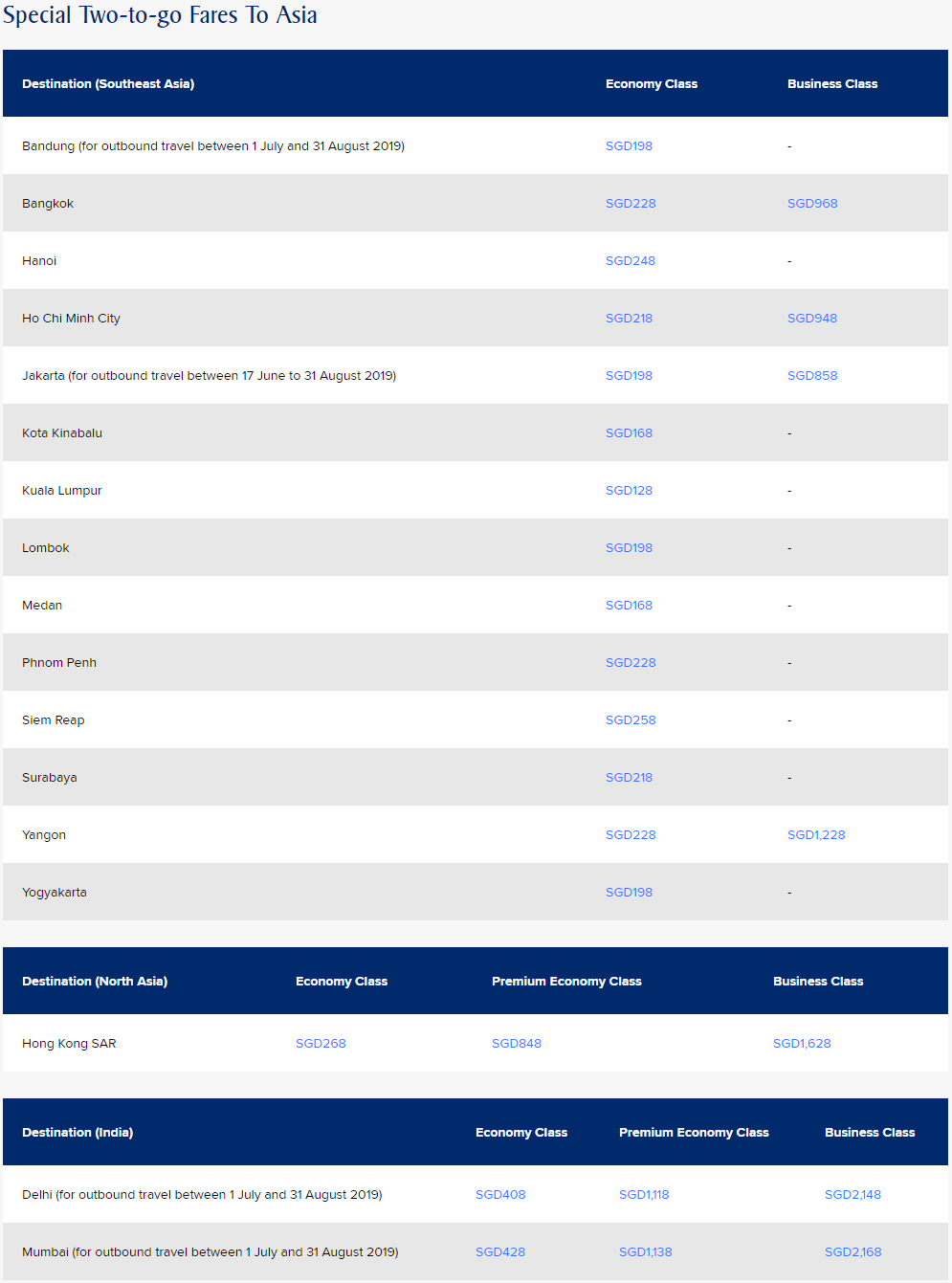Open Bangkok Business Class fare SGD968
The image size is (952, 1283).
point(812,204)
